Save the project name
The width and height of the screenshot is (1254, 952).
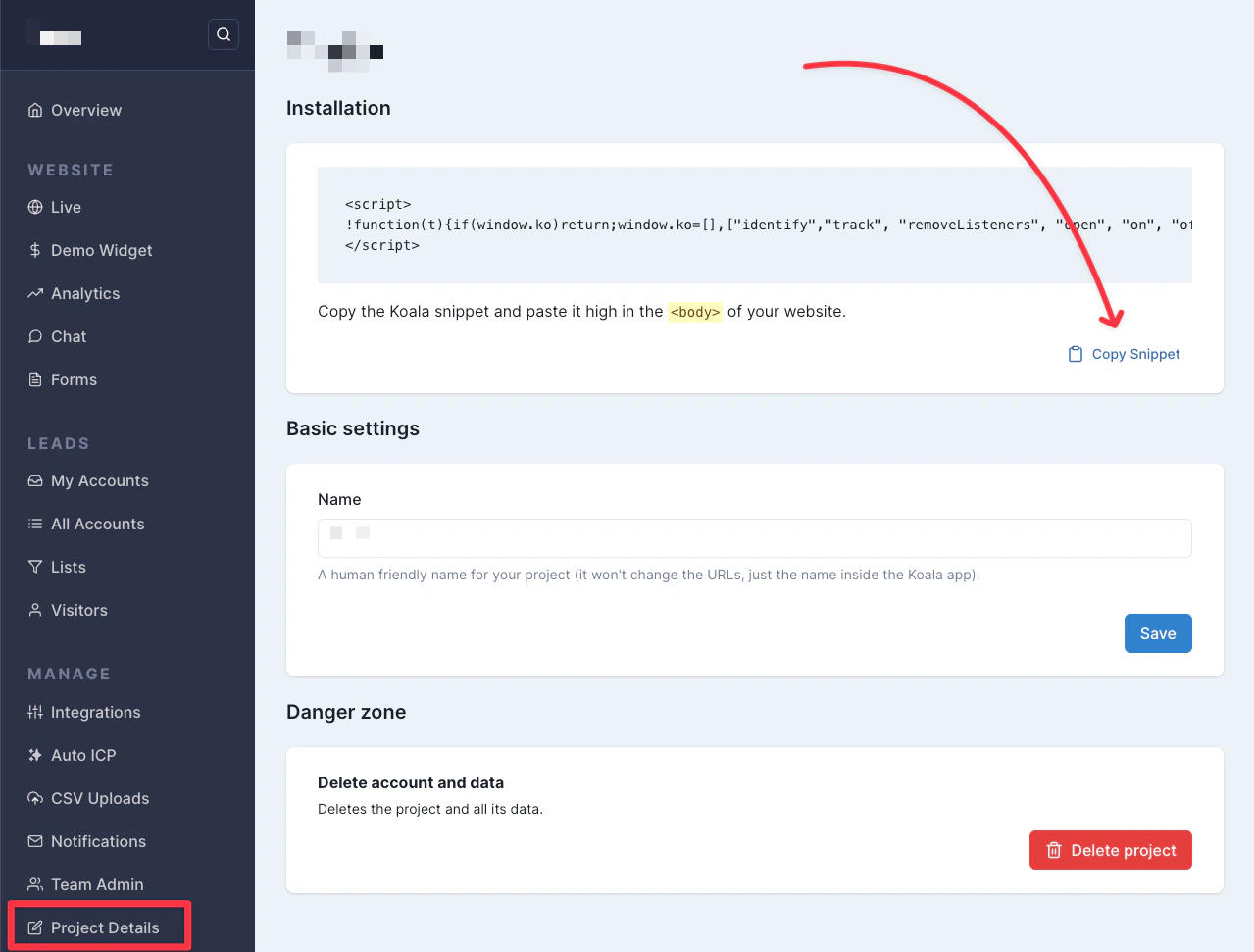[x=1158, y=633]
